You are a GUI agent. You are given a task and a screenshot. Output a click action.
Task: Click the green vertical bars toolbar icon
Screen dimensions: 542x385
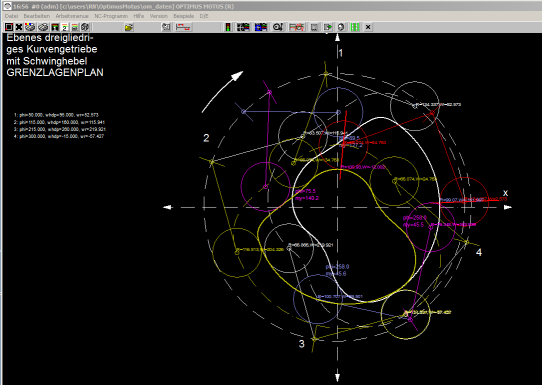pos(355,27)
